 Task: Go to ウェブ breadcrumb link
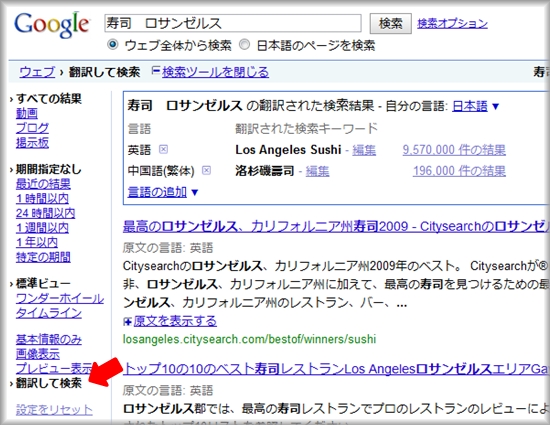click(37, 72)
